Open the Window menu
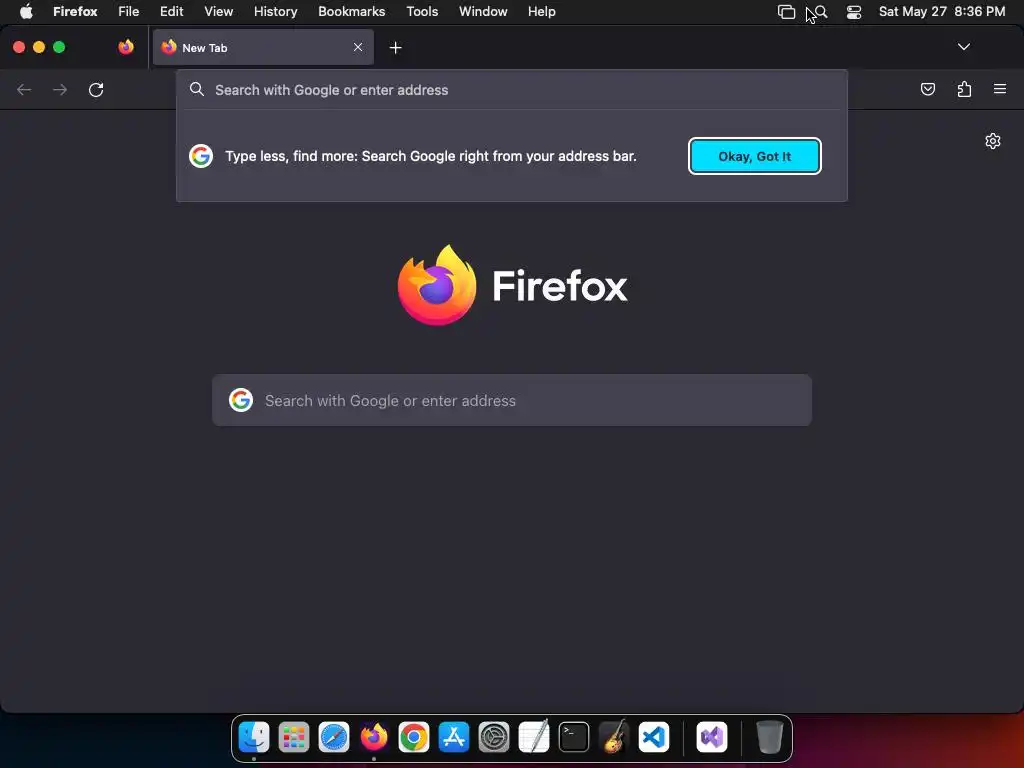Screen dimensions: 1024x768 [x=483, y=12]
